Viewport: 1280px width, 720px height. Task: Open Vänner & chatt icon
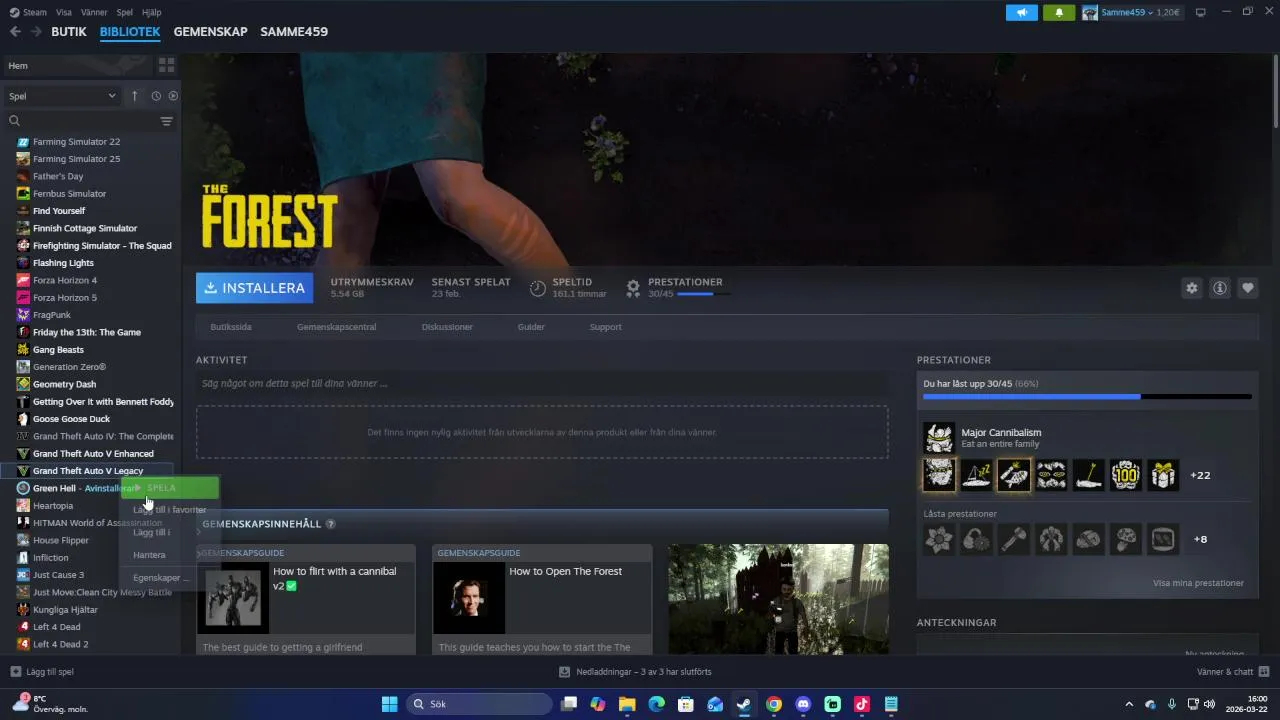(1264, 672)
